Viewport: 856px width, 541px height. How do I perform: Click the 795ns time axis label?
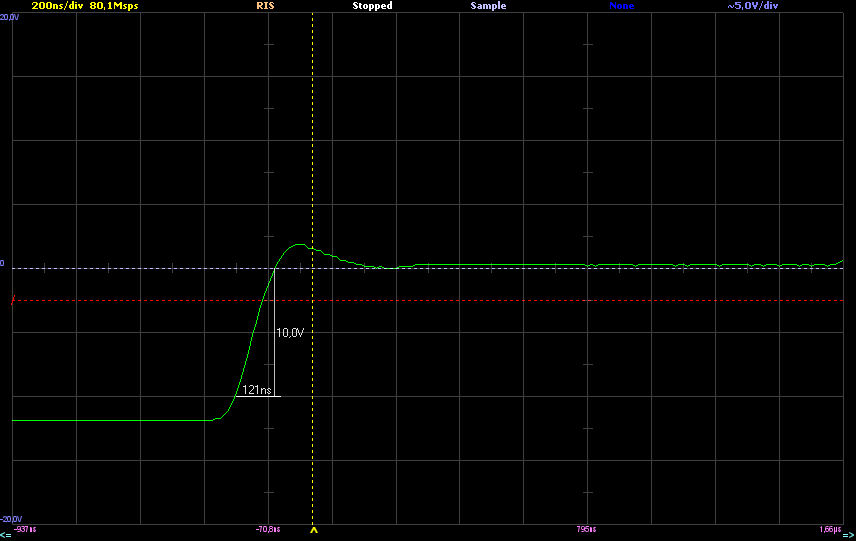586,528
